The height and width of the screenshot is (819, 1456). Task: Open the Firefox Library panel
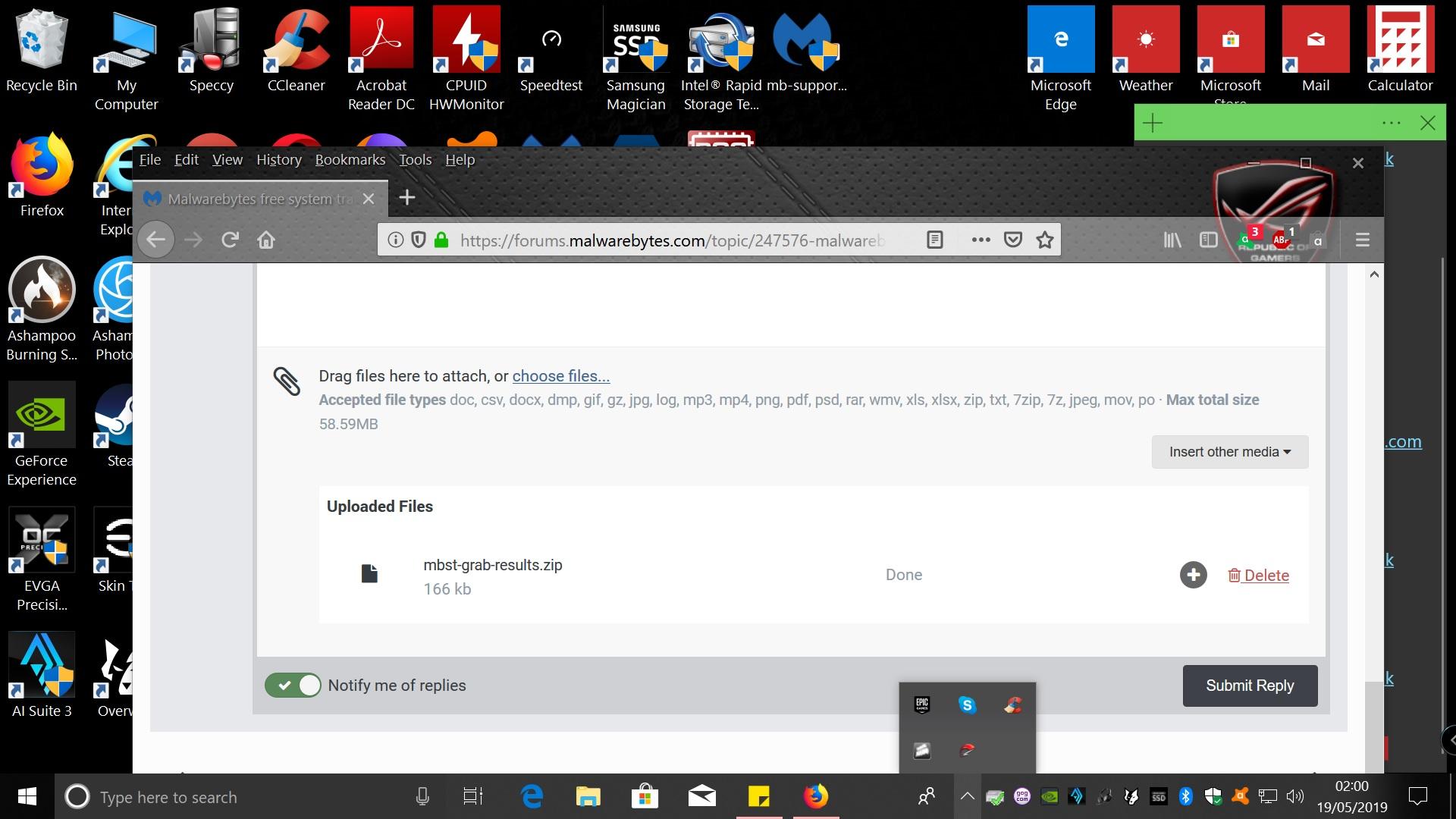pyautogui.click(x=1172, y=240)
